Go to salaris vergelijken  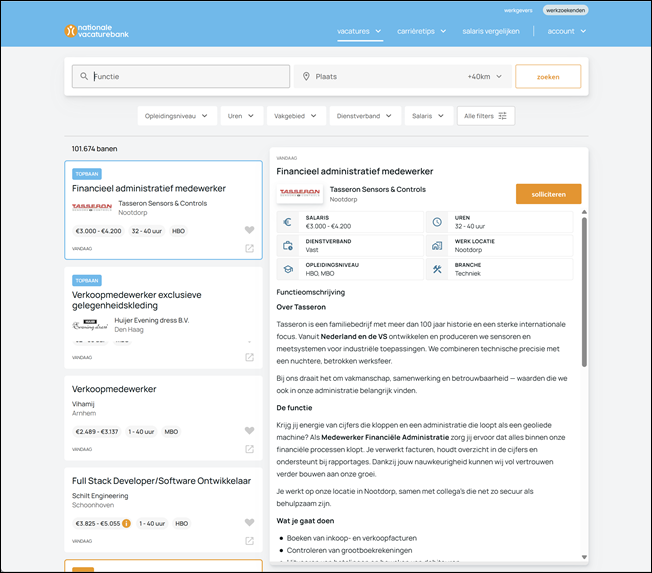491,31
